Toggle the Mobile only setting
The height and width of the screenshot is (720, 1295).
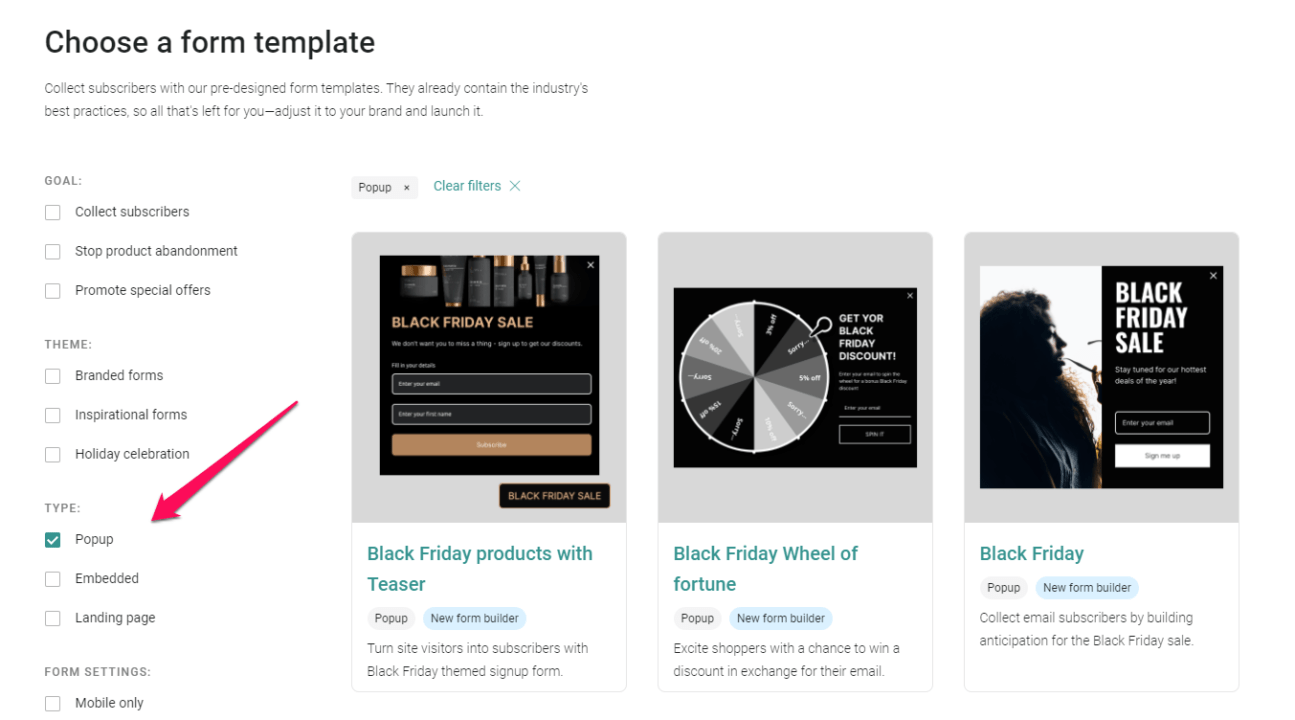pos(52,702)
